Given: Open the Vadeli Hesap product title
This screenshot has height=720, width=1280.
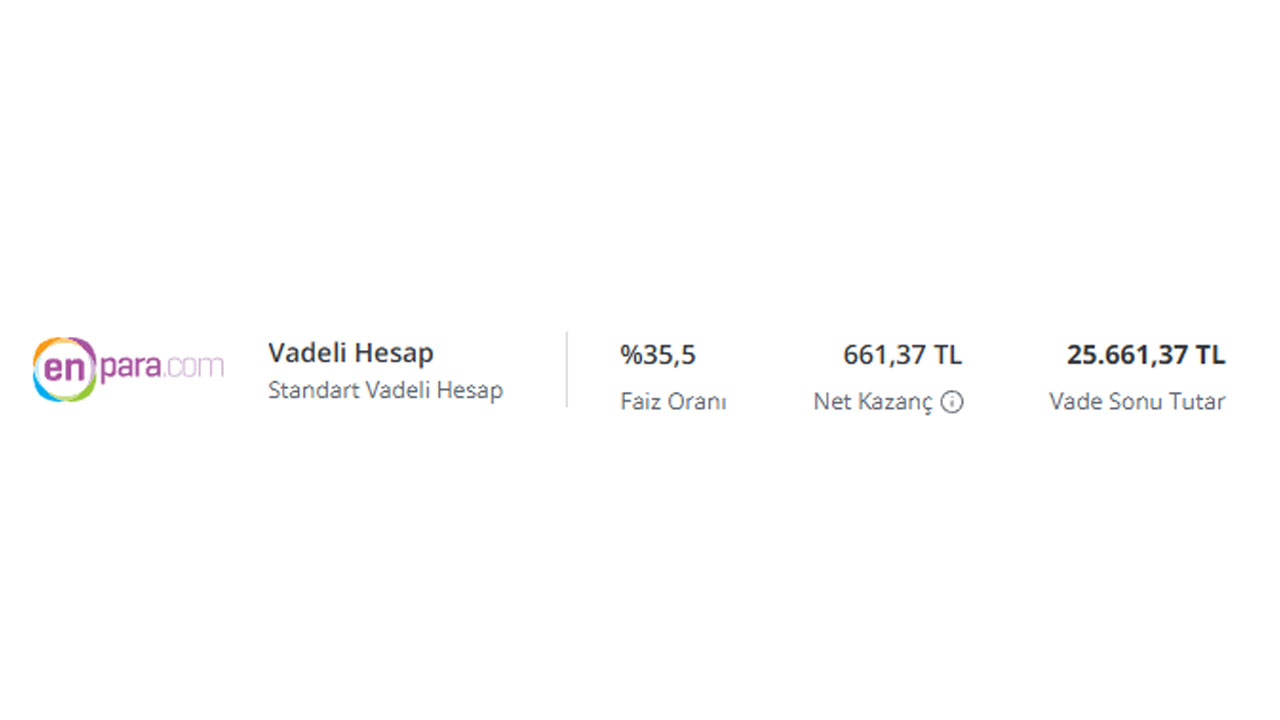Looking at the screenshot, I should [351, 353].
